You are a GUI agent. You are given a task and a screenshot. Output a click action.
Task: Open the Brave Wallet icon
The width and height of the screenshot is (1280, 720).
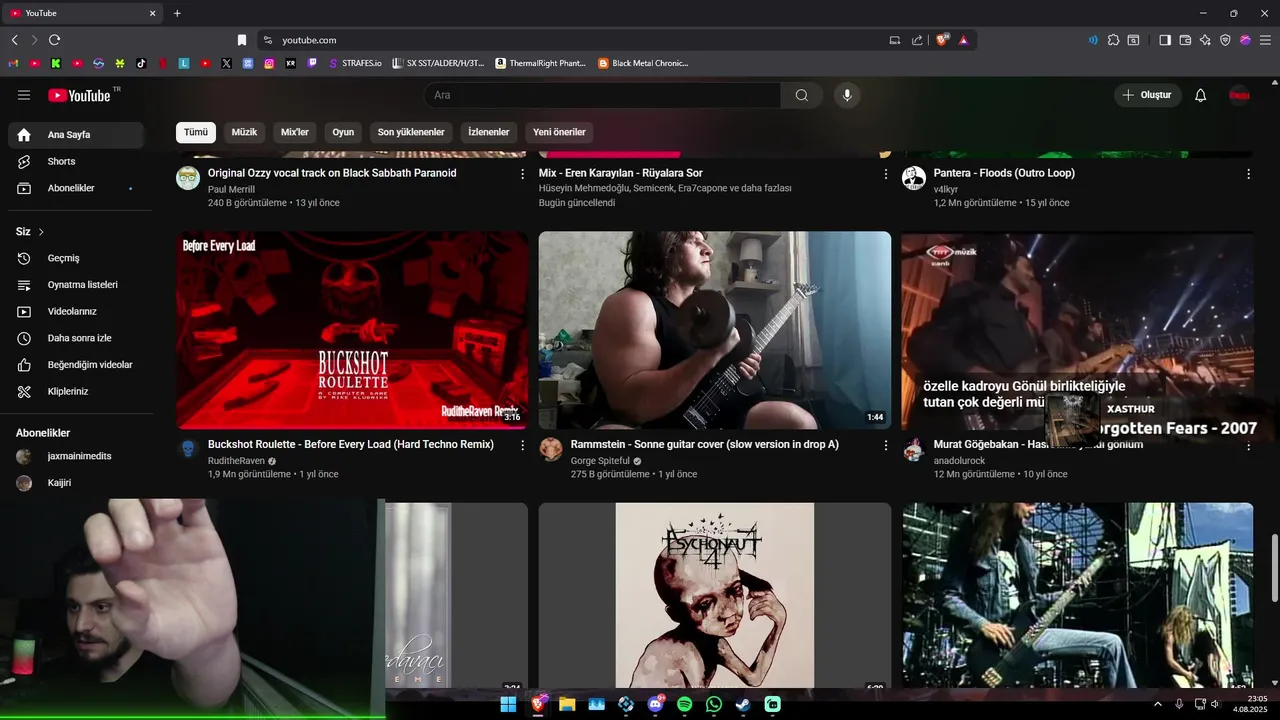pos(1185,40)
